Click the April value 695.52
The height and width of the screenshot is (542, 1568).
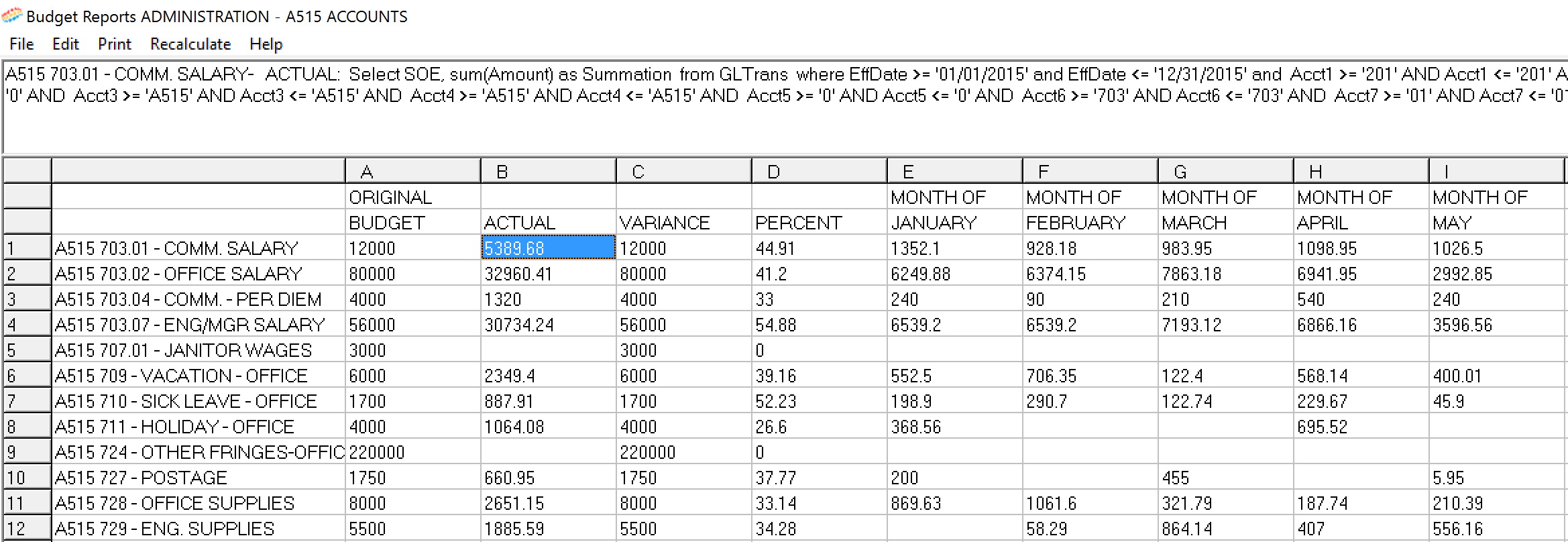pyautogui.click(x=1361, y=426)
